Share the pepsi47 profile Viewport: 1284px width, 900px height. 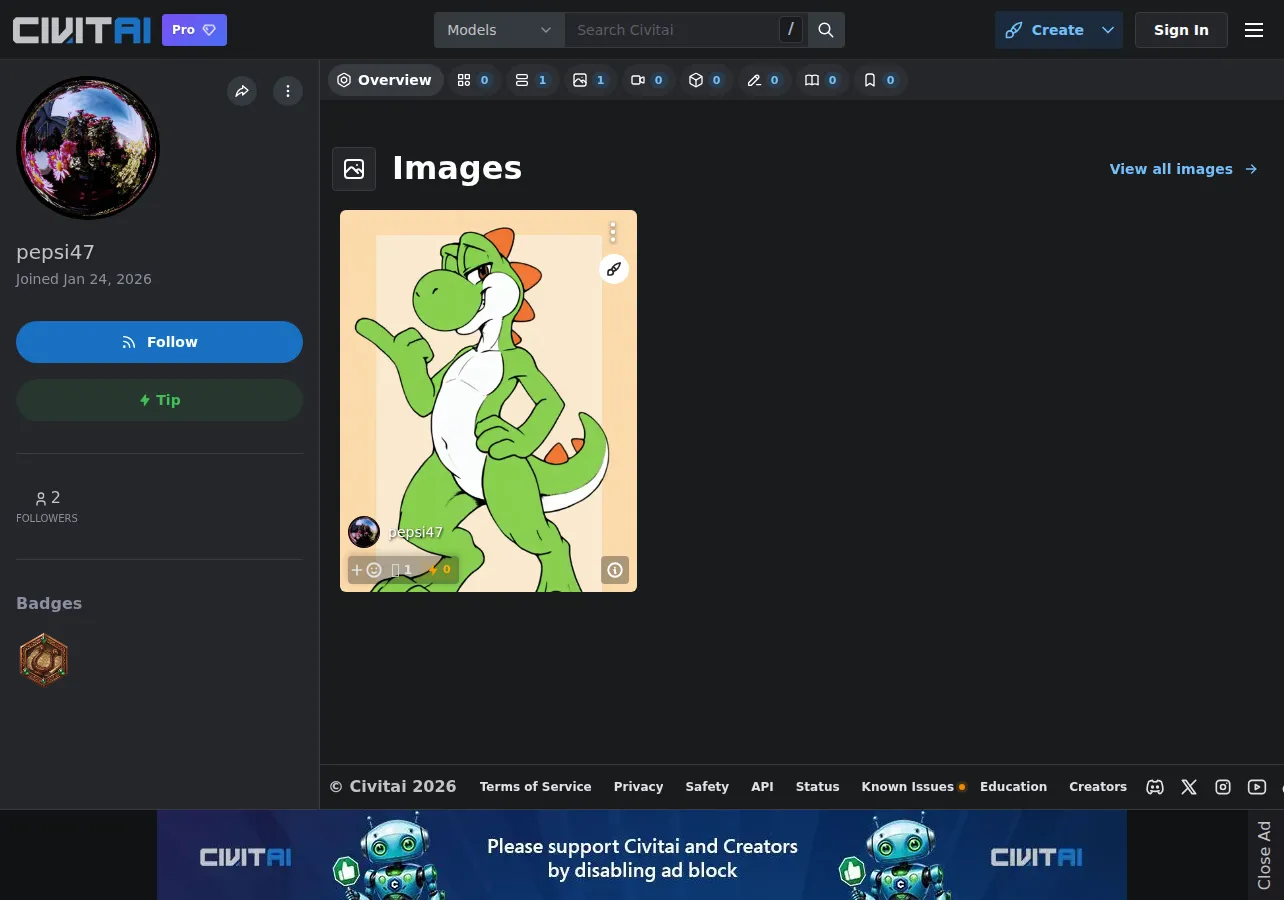click(242, 91)
